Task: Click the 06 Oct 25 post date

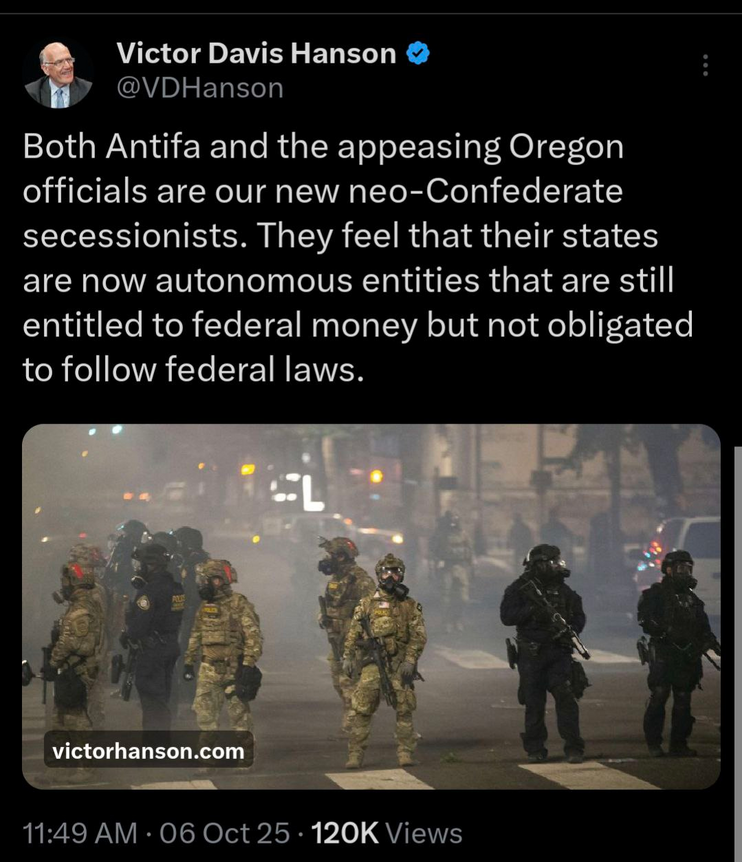Action: tap(224, 833)
